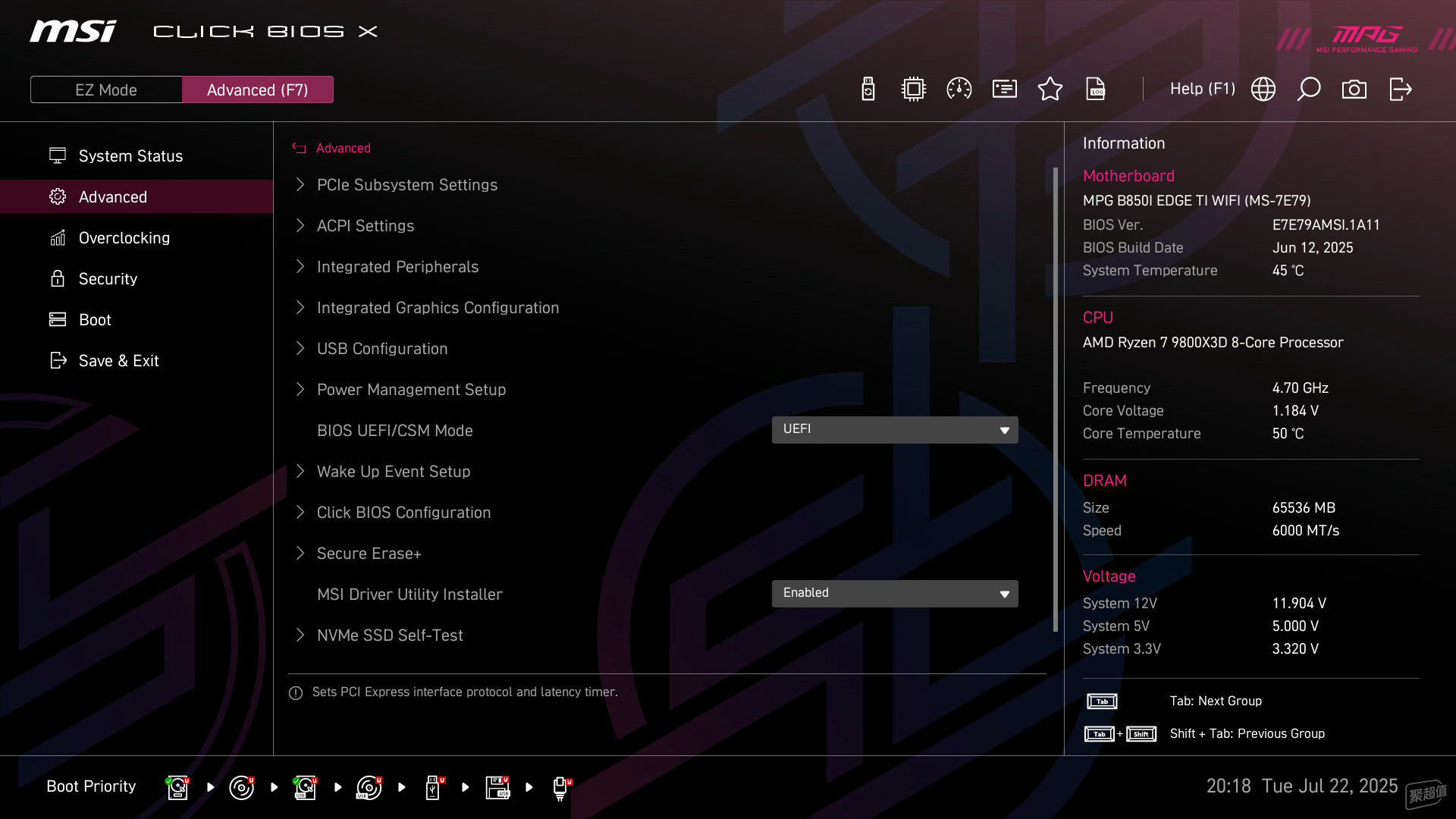Change language with the globe icon

click(1263, 89)
